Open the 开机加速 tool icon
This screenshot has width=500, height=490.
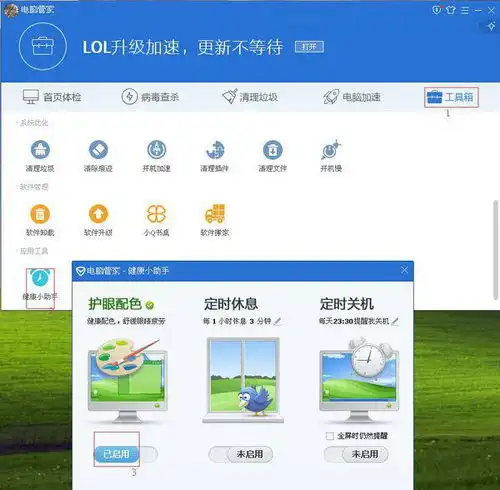pos(156,156)
